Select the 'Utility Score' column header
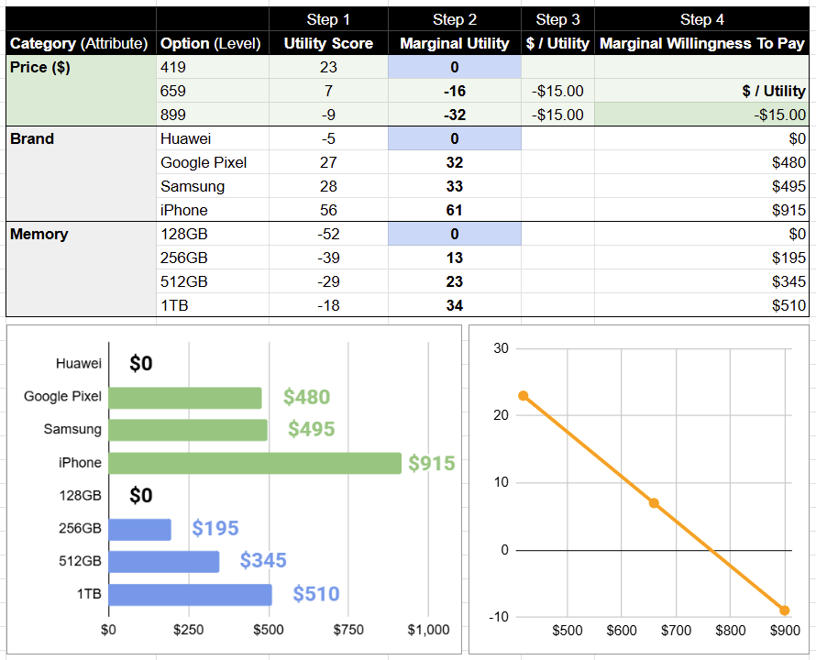Screen dimensions: 816x660 (x=328, y=43)
